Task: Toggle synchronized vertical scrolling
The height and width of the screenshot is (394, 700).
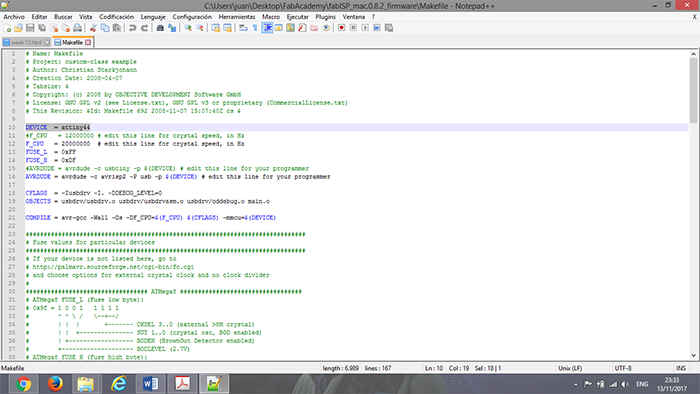Action: 216,28
